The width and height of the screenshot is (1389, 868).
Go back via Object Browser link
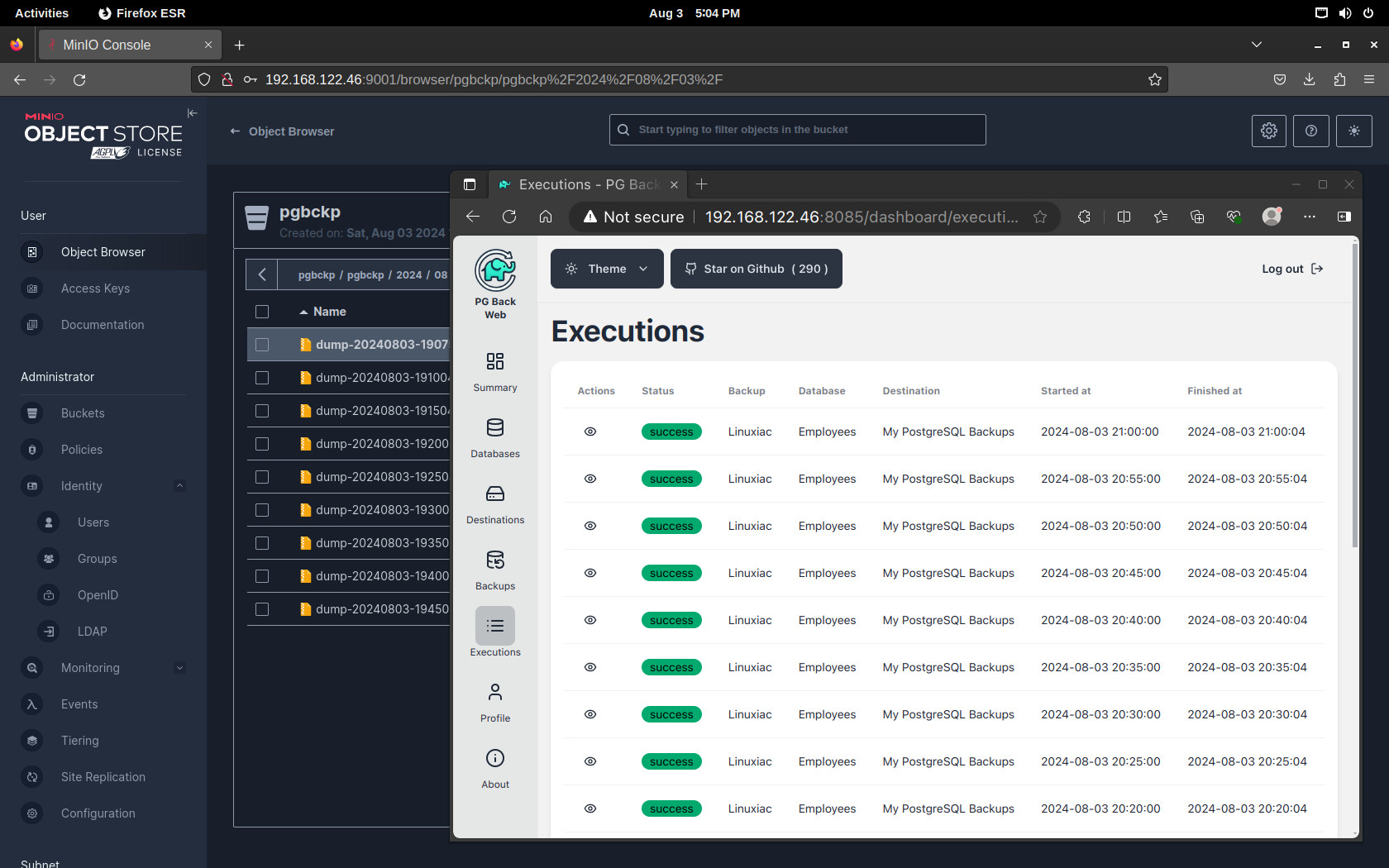(282, 131)
